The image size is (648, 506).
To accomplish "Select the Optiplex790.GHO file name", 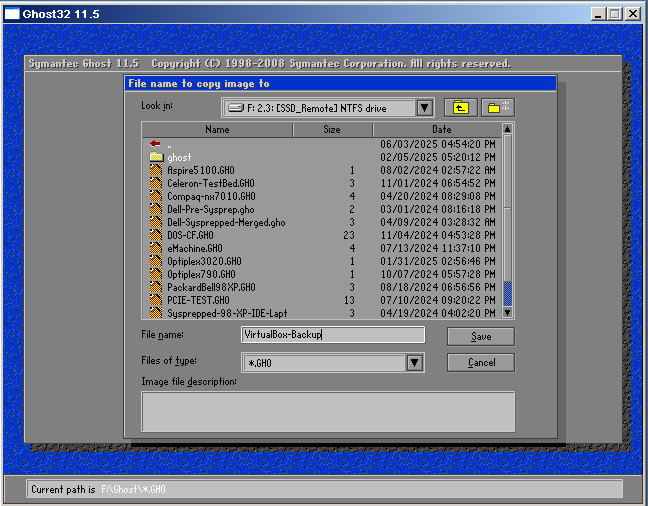I will (x=201, y=274).
